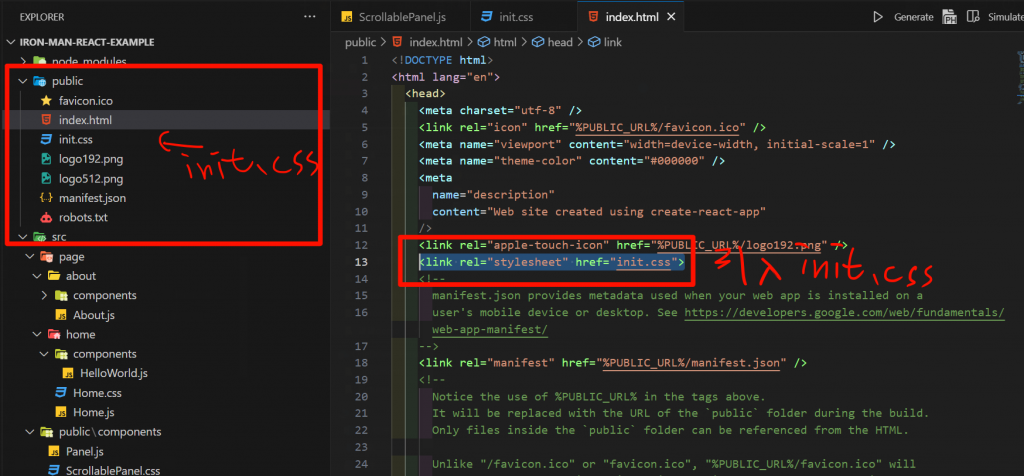Expand the components folder under about
The height and width of the screenshot is (476, 1024).
point(44,295)
